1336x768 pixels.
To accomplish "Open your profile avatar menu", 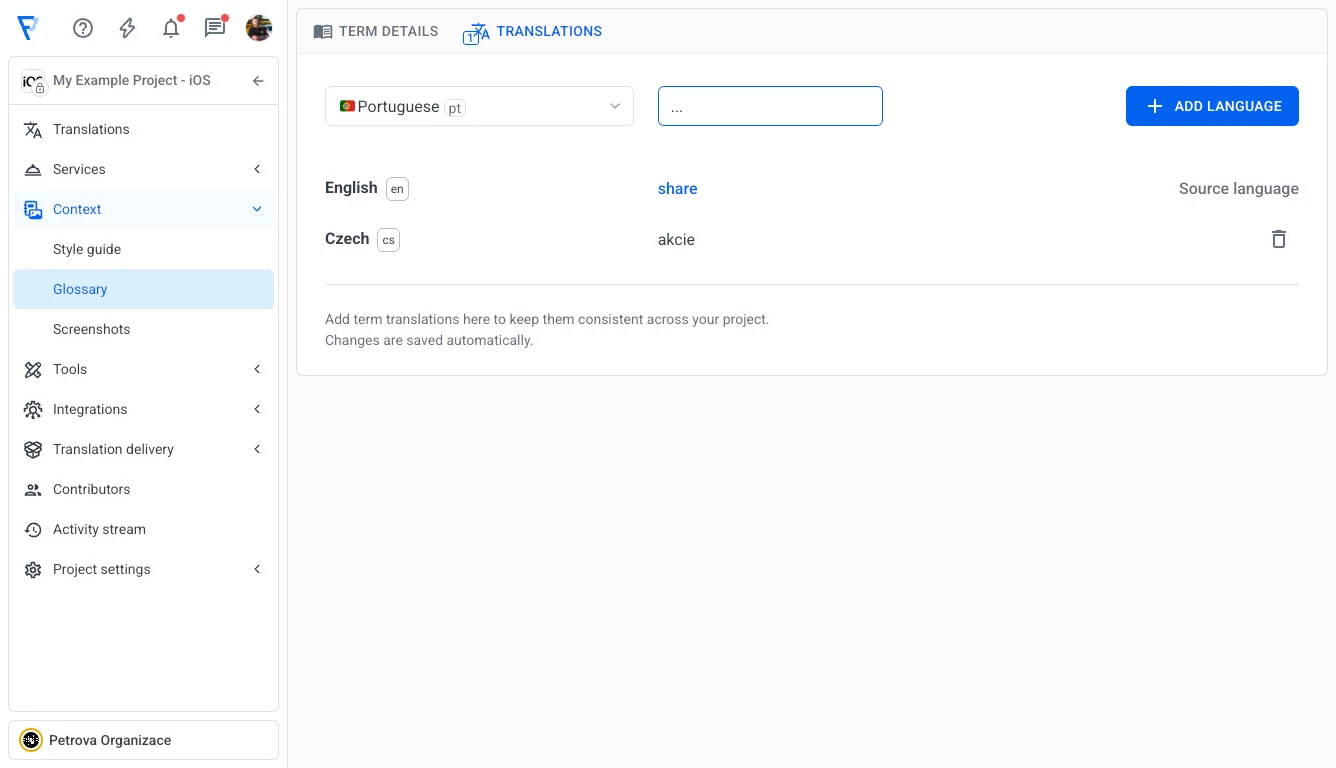I will tap(258, 28).
